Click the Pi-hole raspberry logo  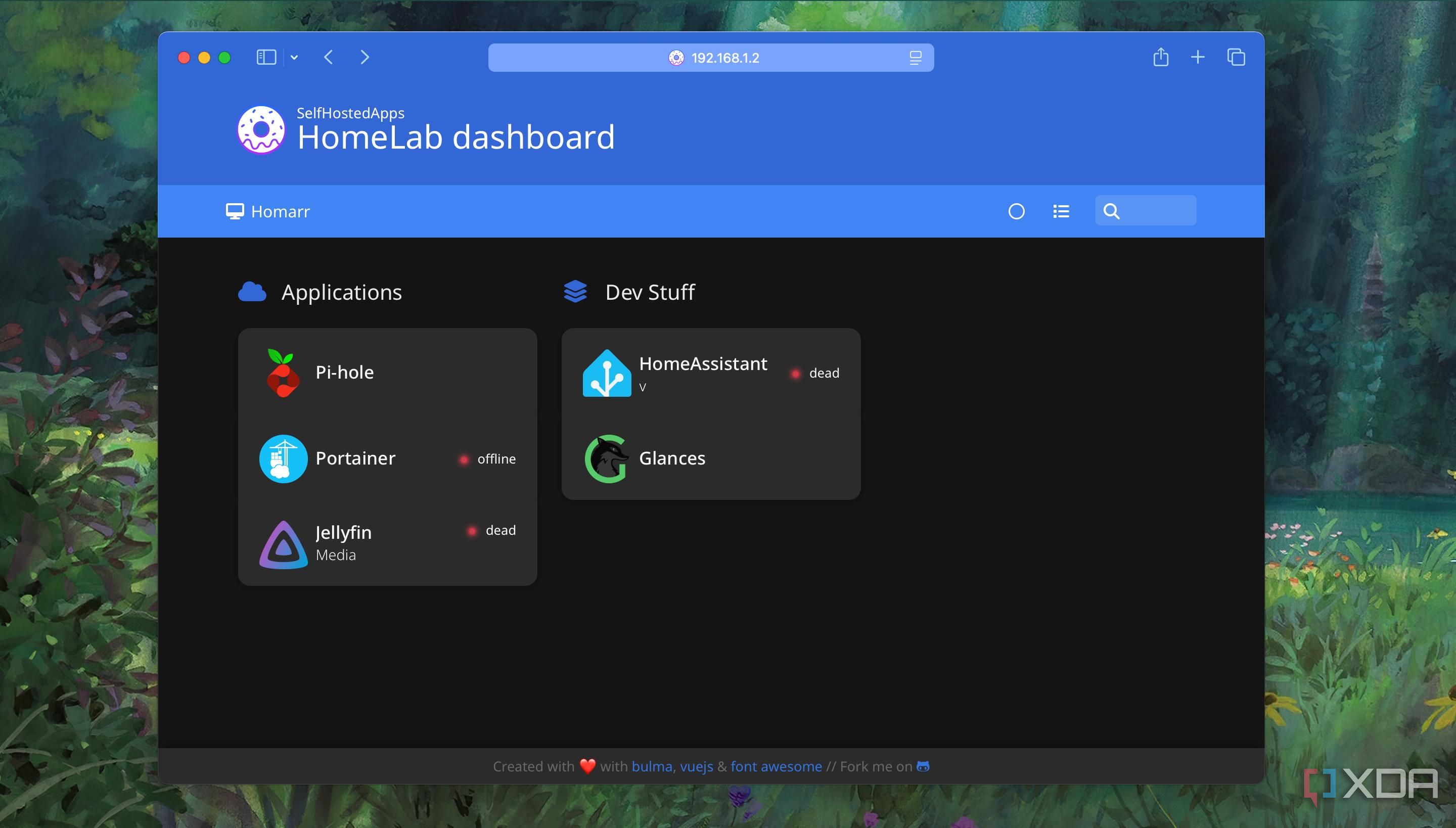point(283,373)
